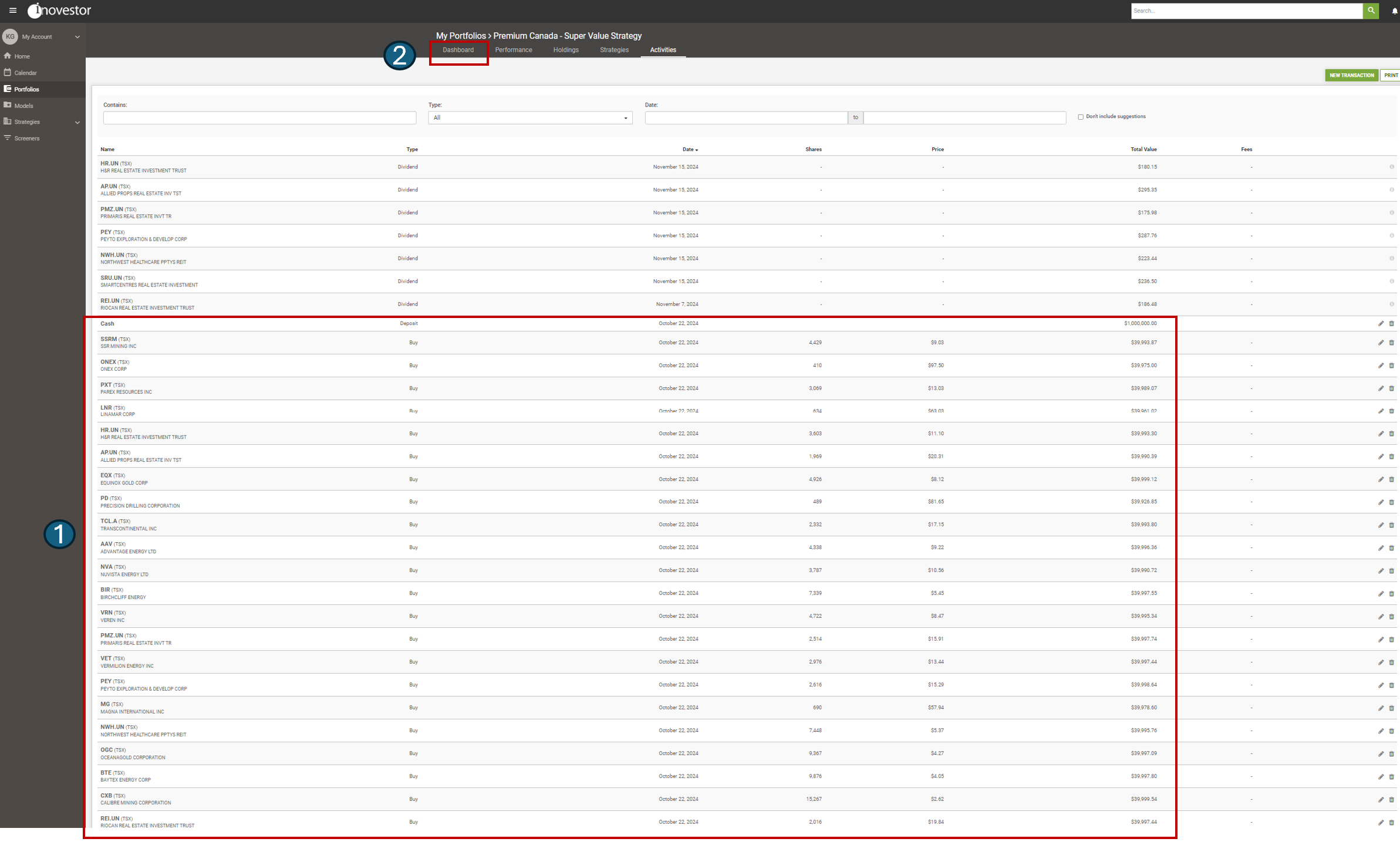Open the hamburger menu icon
1400x842 pixels.
click(x=13, y=11)
